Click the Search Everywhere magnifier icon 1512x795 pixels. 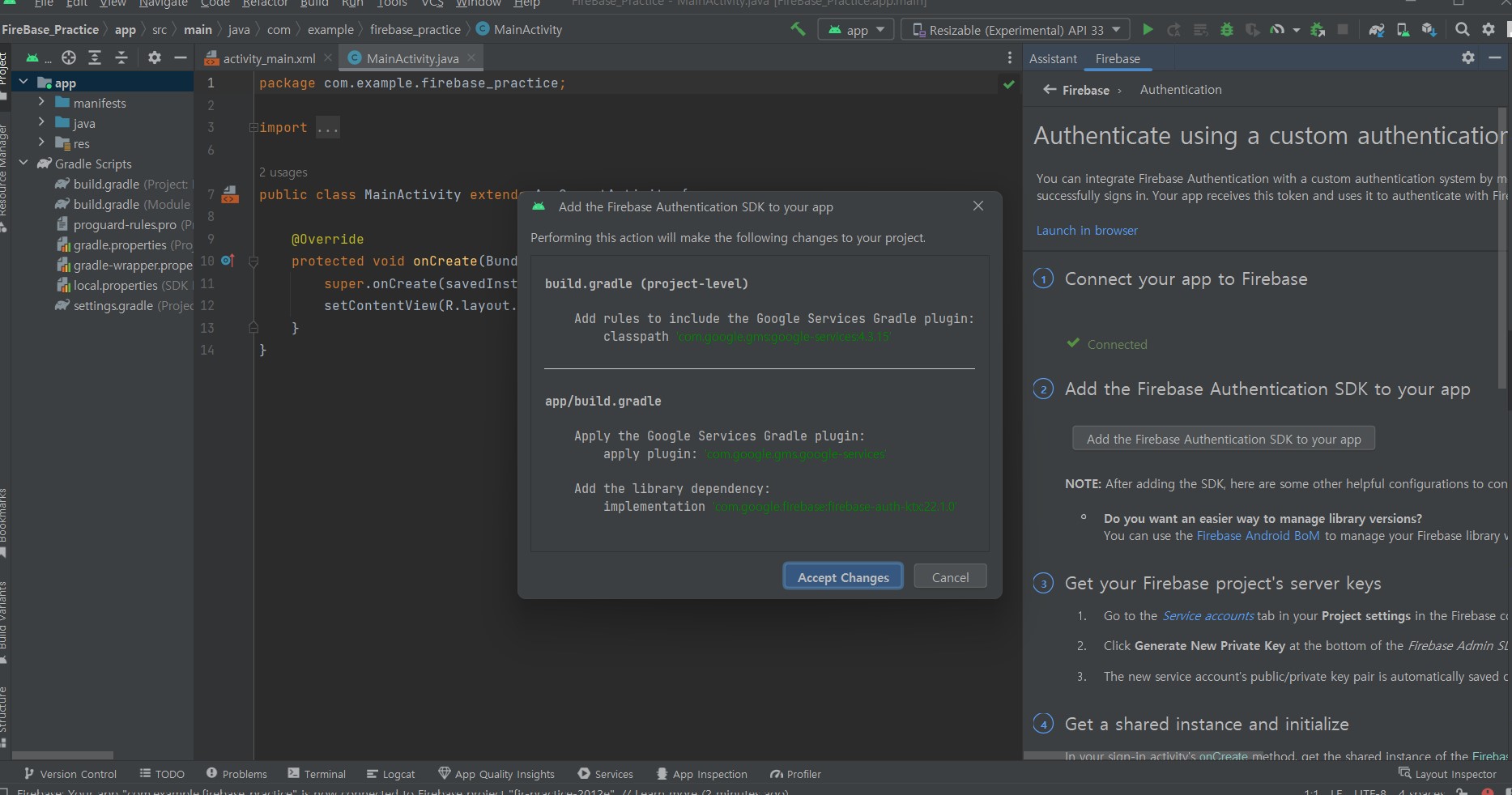pyautogui.click(x=1462, y=30)
